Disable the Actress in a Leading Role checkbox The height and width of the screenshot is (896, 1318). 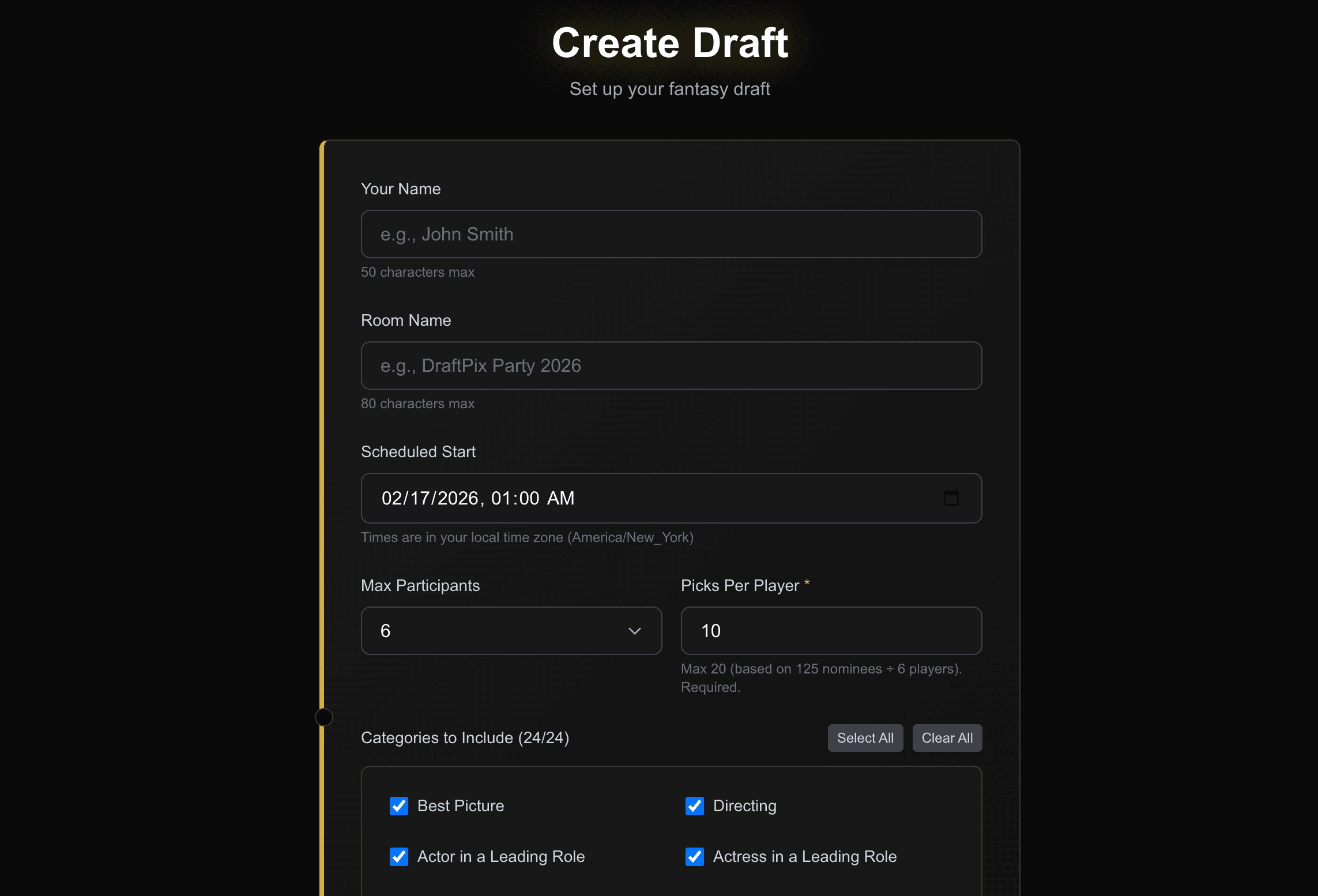(x=695, y=857)
